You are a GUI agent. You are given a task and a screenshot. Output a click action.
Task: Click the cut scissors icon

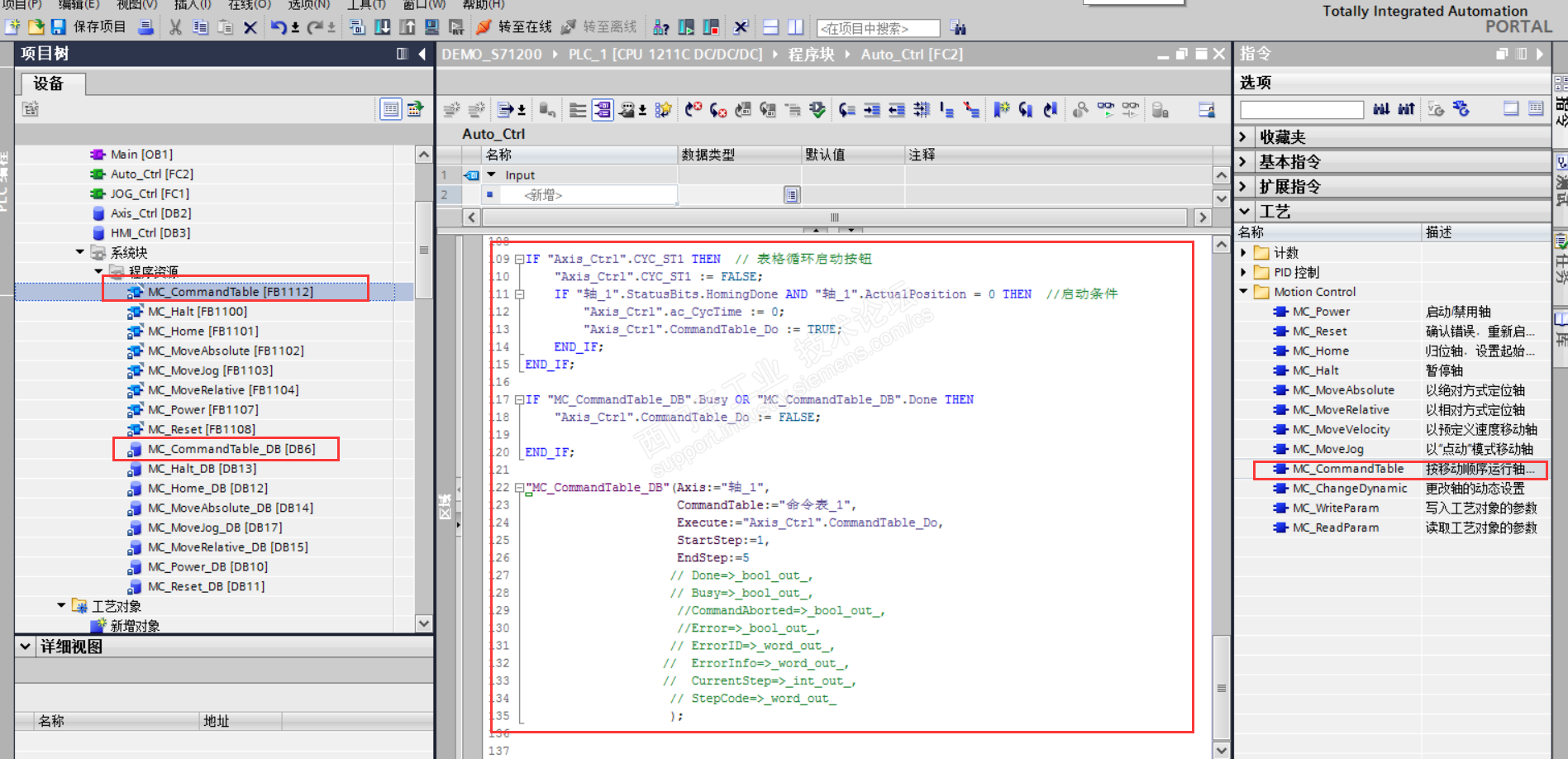click(175, 27)
